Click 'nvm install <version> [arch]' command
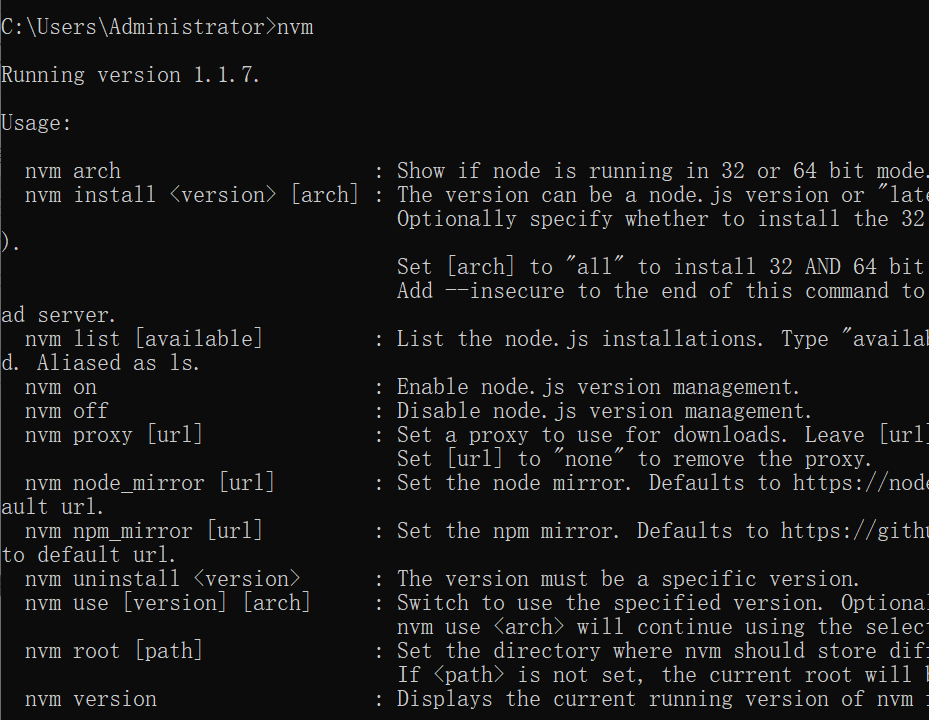This screenshot has height=720, width=929. click(x=192, y=195)
